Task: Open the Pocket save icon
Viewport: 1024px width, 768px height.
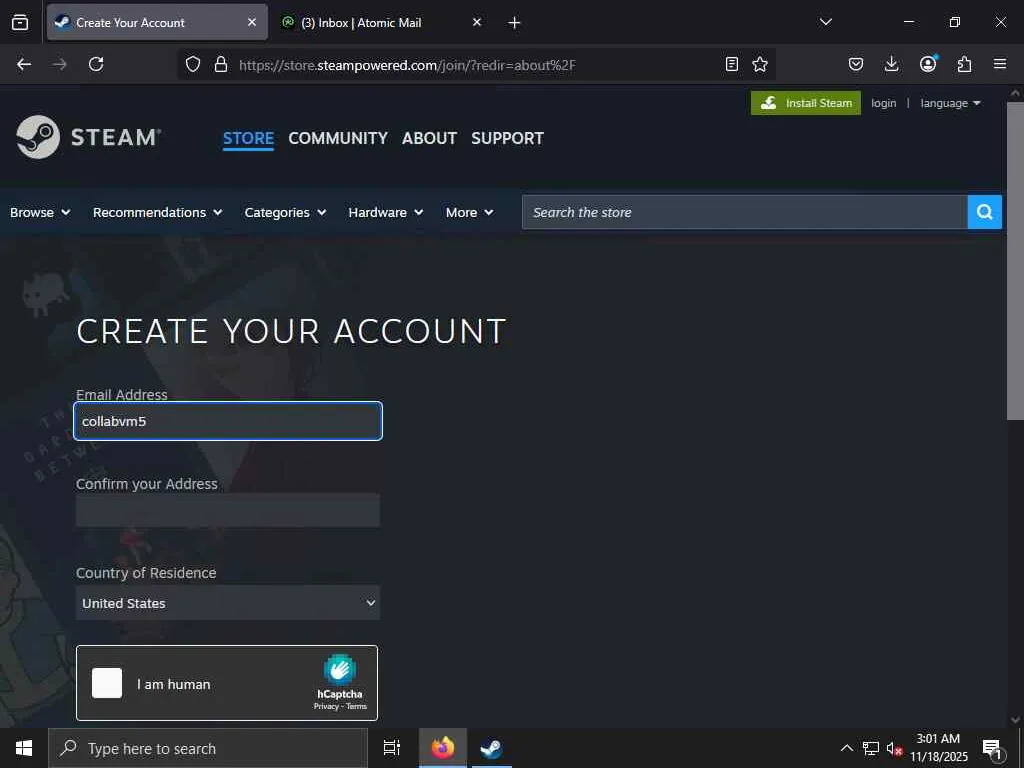Action: point(856,64)
